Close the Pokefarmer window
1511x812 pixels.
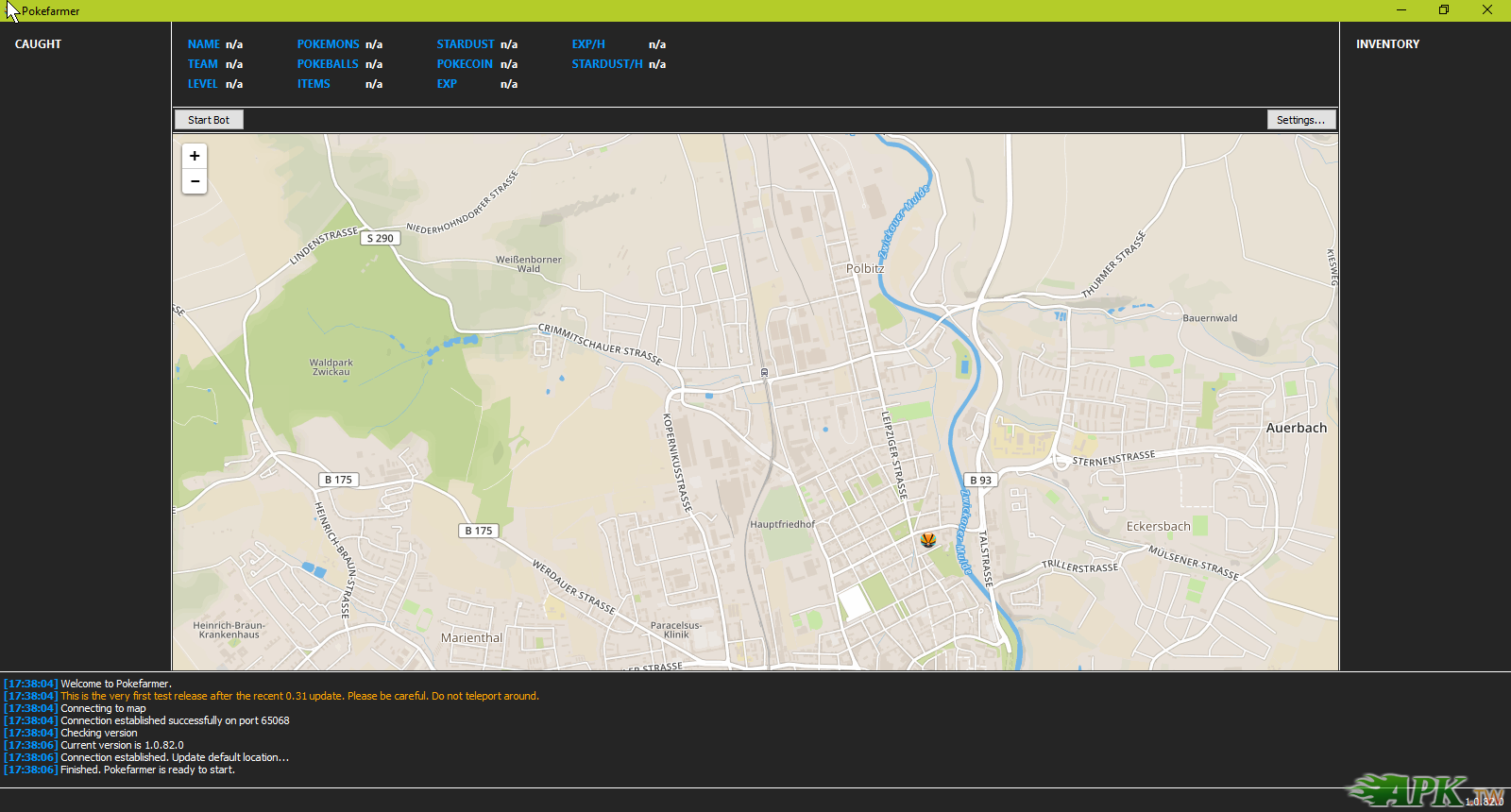[1487, 10]
